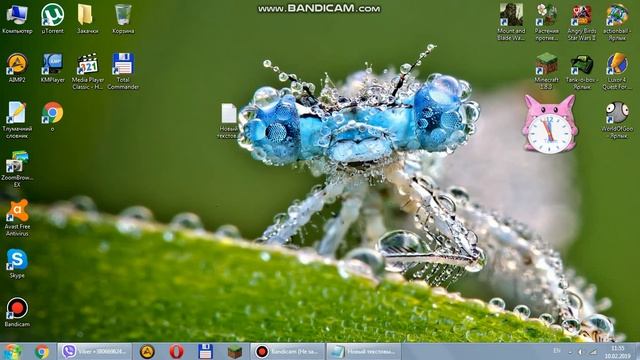Click the Chrome taskbar icon

[x=42, y=351]
